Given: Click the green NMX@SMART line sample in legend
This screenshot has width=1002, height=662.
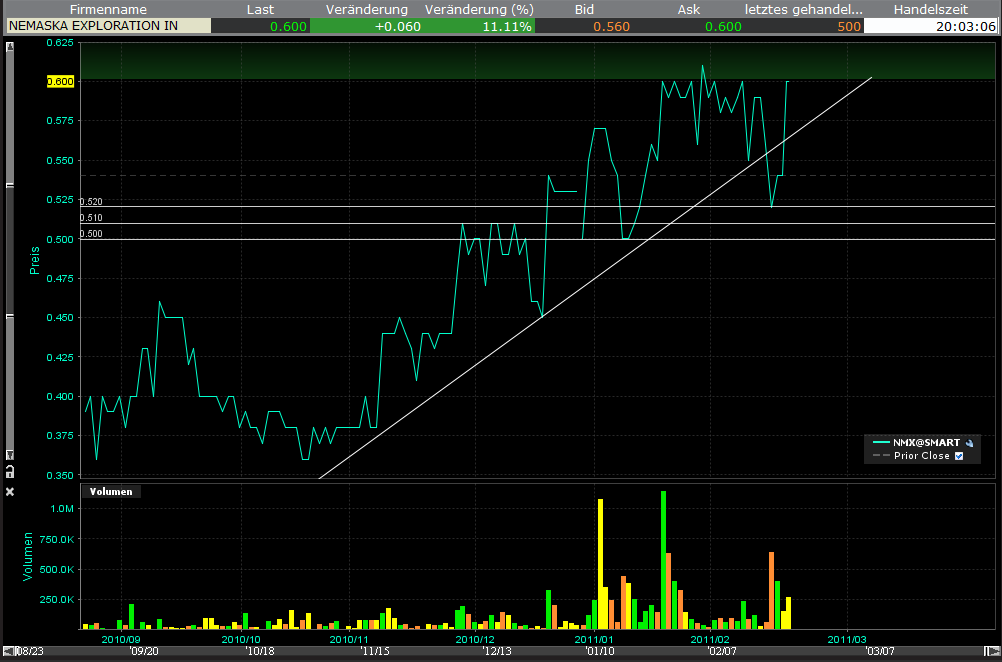Looking at the screenshot, I should [881, 442].
